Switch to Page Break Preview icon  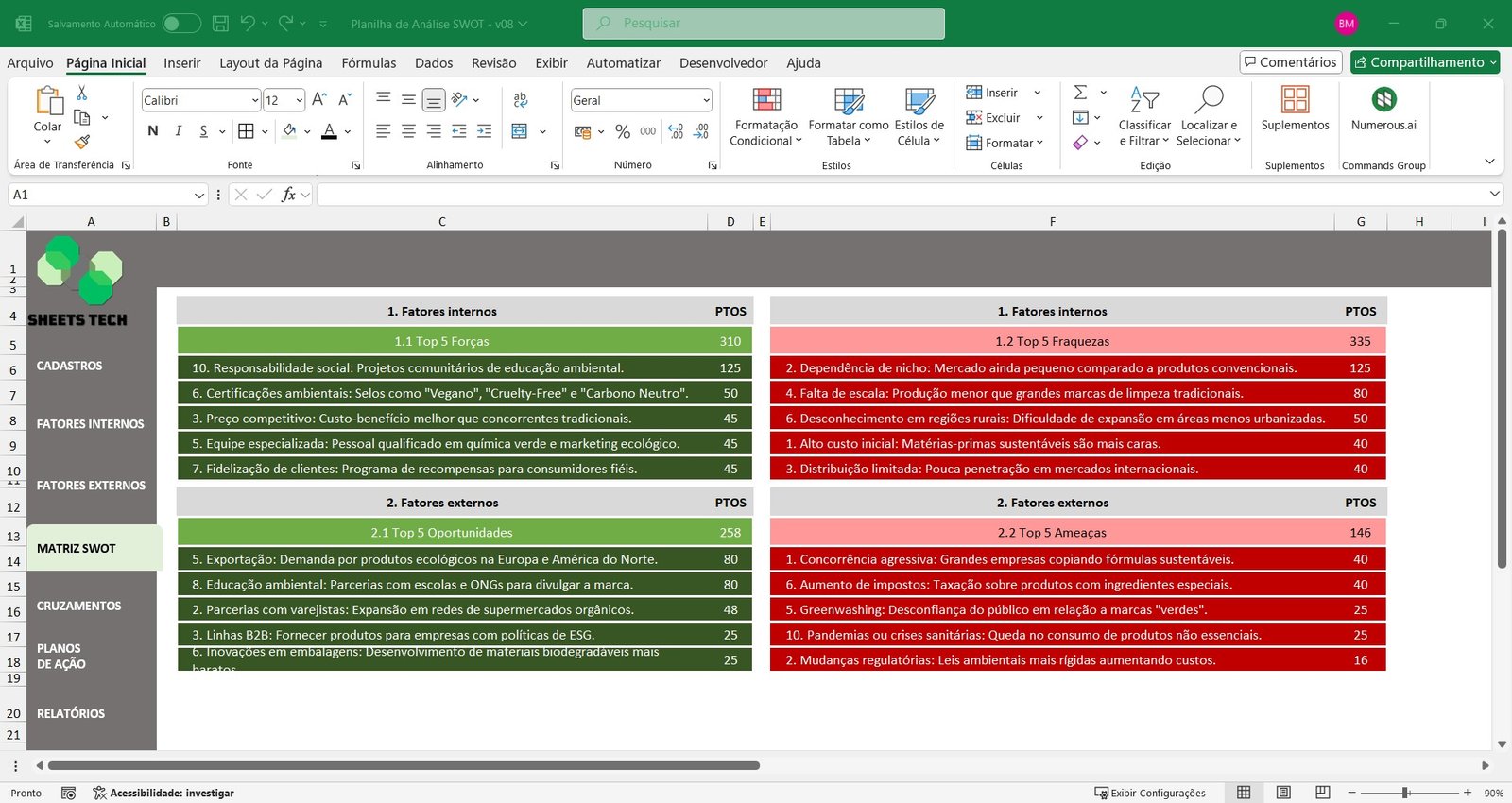1323,793
